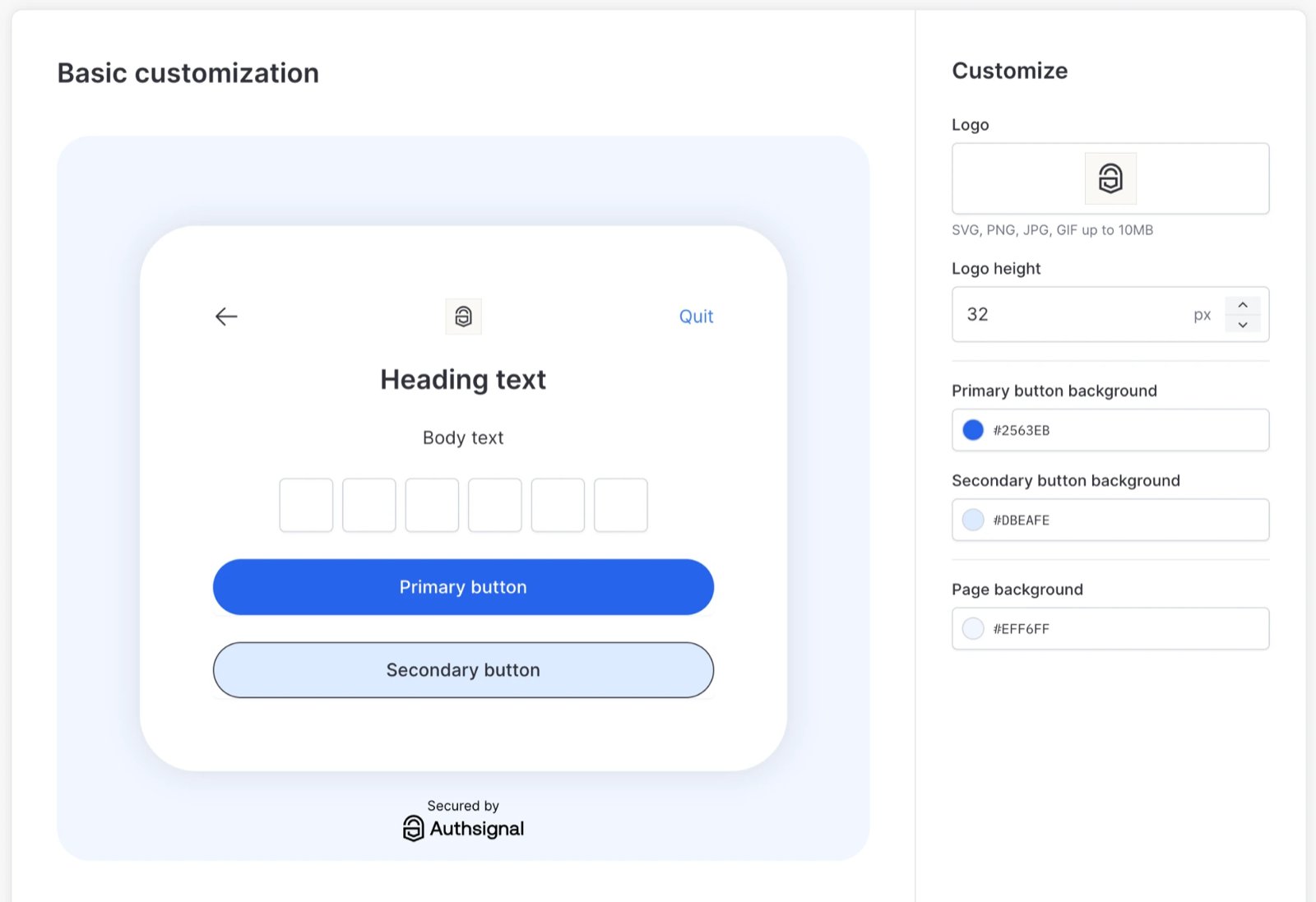Click the last OTP digit box
Image resolution: width=1316 pixels, height=902 pixels.
coord(621,505)
